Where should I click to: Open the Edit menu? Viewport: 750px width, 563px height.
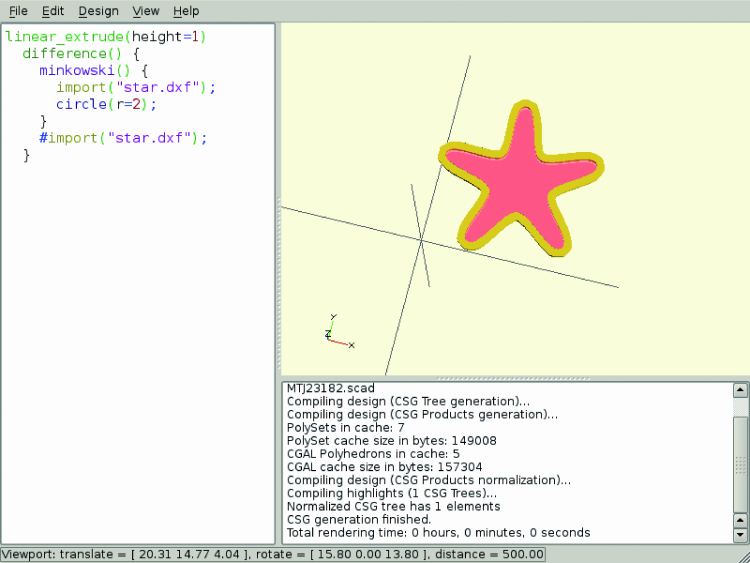(x=53, y=11)
